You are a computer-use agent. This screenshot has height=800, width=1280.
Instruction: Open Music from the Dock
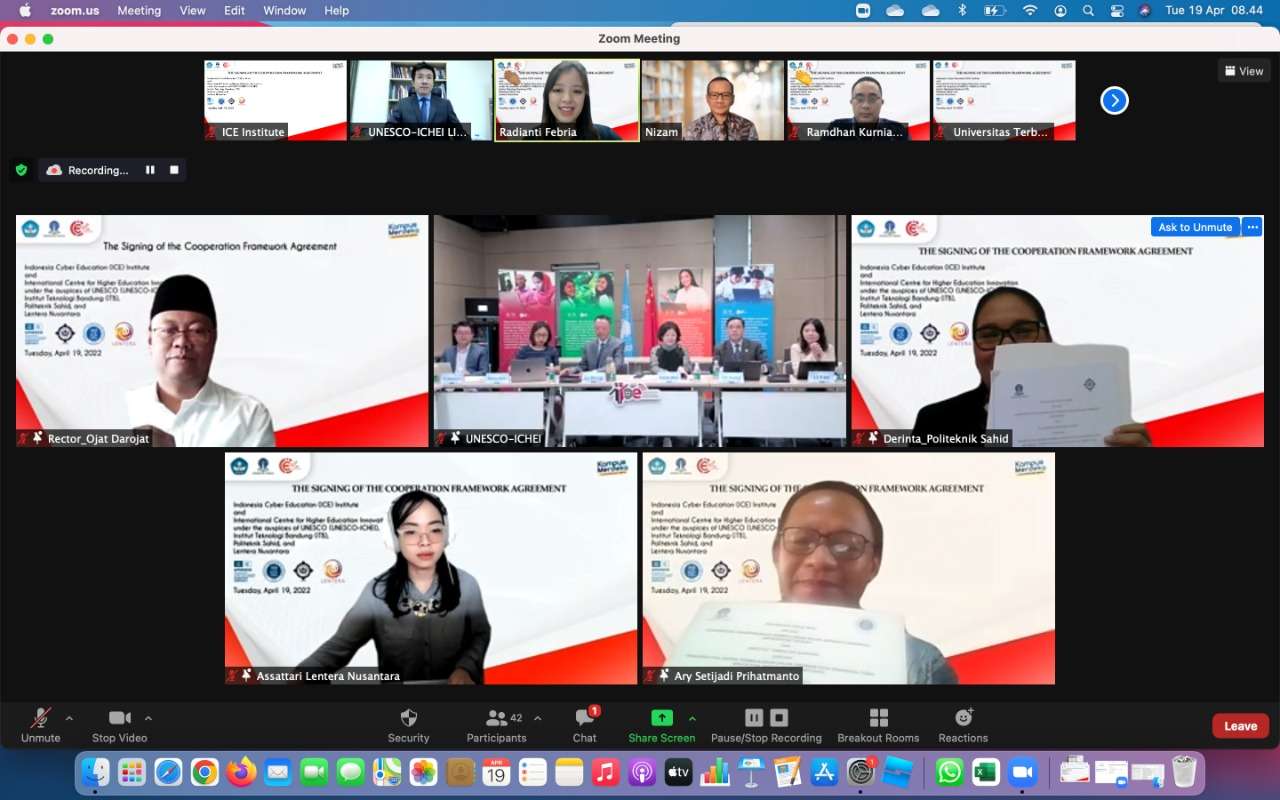[605, 772]
